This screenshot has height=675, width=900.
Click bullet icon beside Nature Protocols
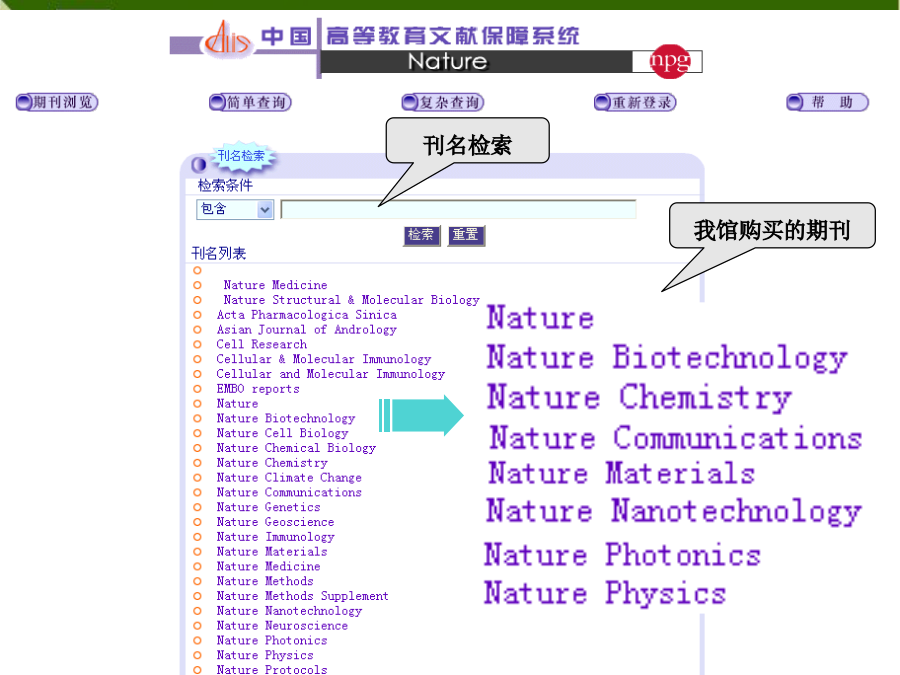197,670
